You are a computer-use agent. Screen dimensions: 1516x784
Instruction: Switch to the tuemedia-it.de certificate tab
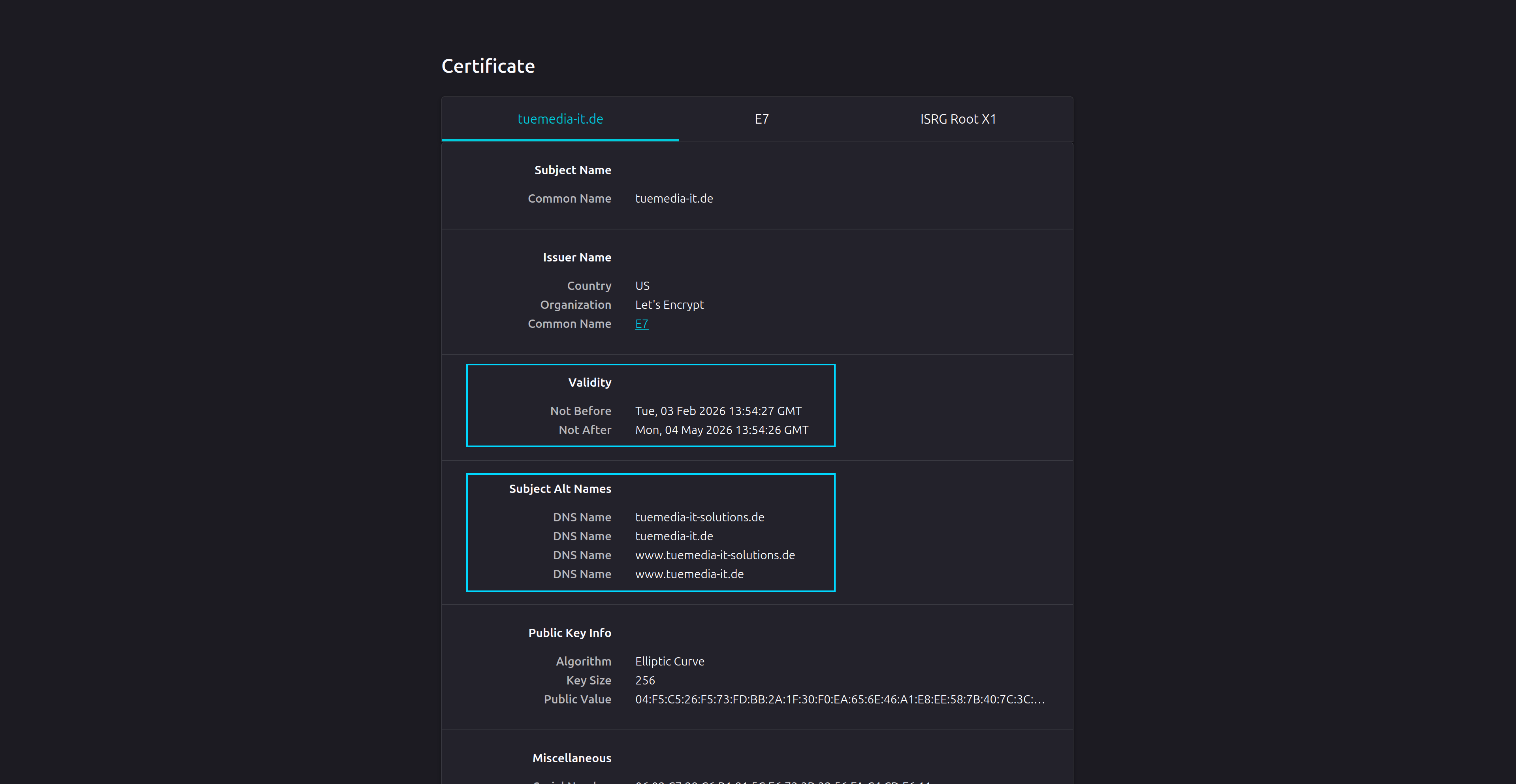(x=560, y=119)
